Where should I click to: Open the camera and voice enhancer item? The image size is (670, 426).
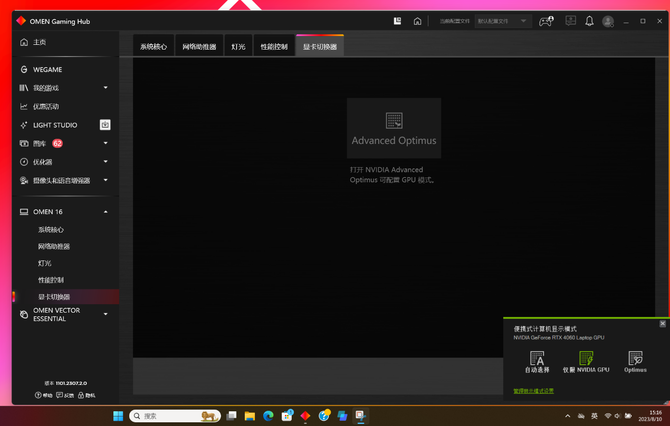(x=61, y=180)
